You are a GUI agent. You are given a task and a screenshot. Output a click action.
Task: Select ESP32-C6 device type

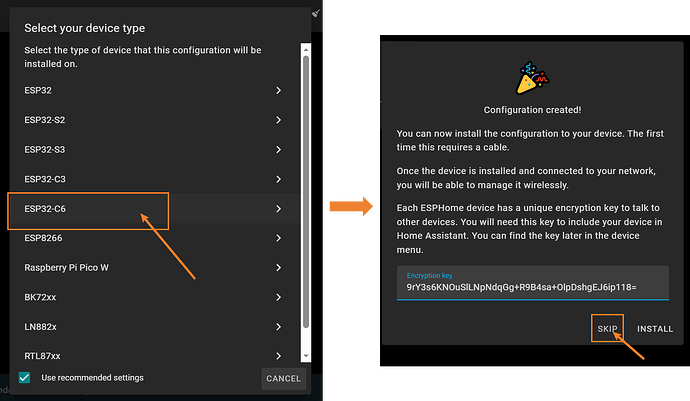[x=154, y=209]
